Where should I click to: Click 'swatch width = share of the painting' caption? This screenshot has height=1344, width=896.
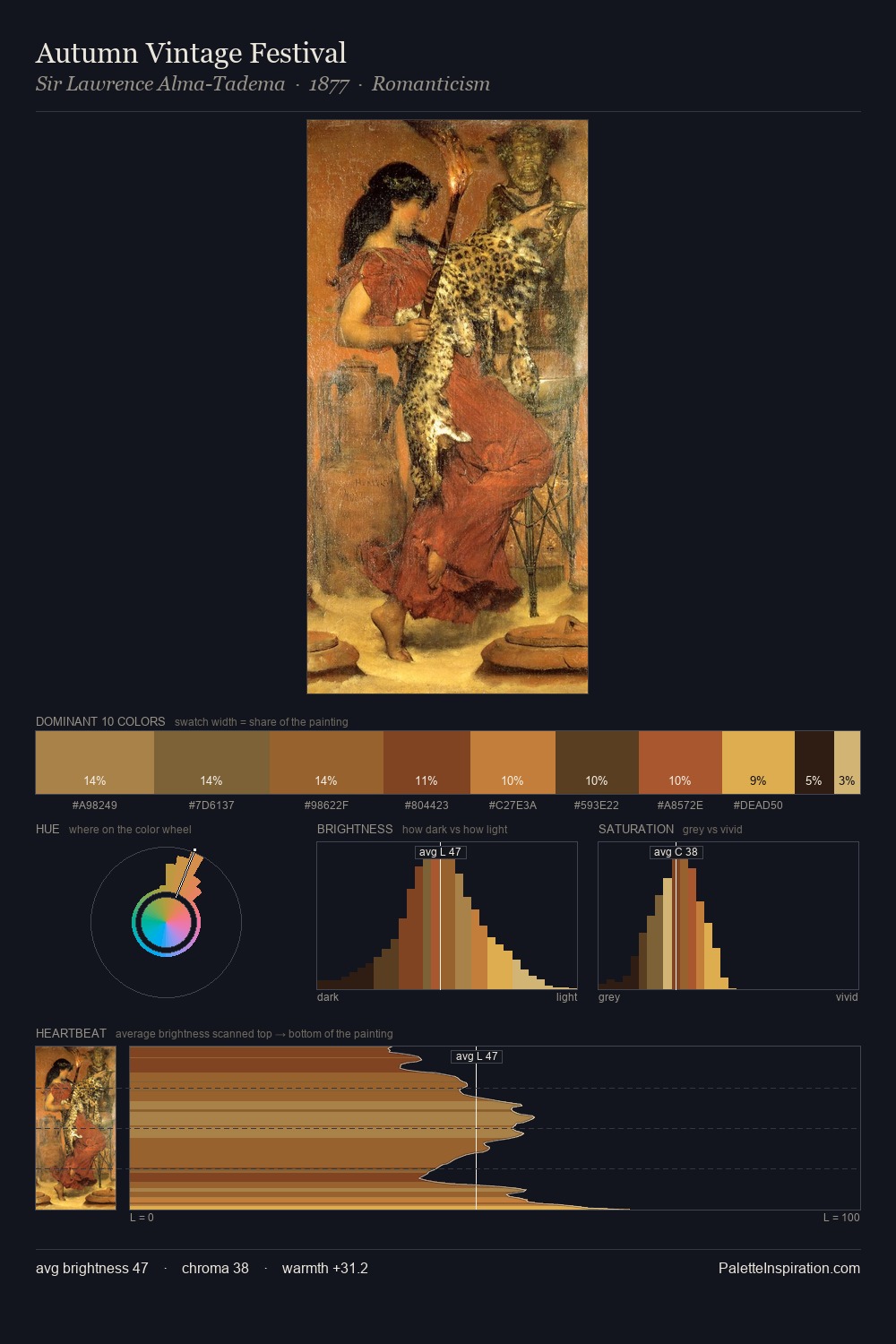(x=262, y=722)
